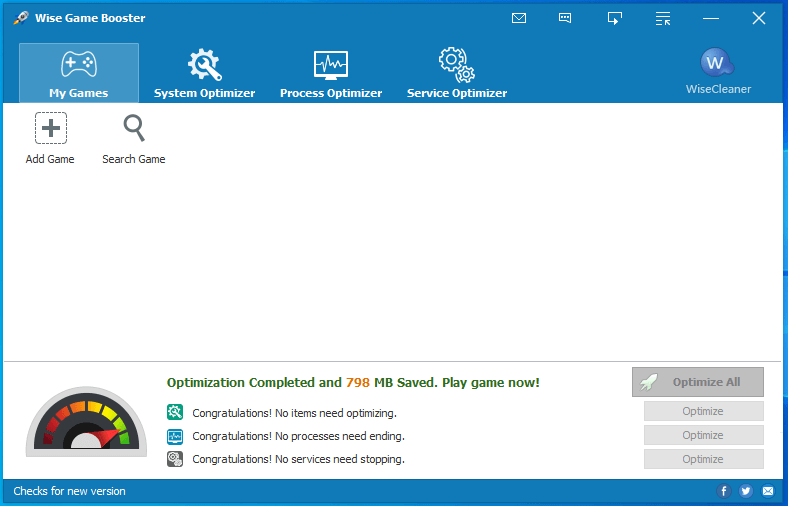Open the menu lines icon in title bar

[x=663, y=19]
